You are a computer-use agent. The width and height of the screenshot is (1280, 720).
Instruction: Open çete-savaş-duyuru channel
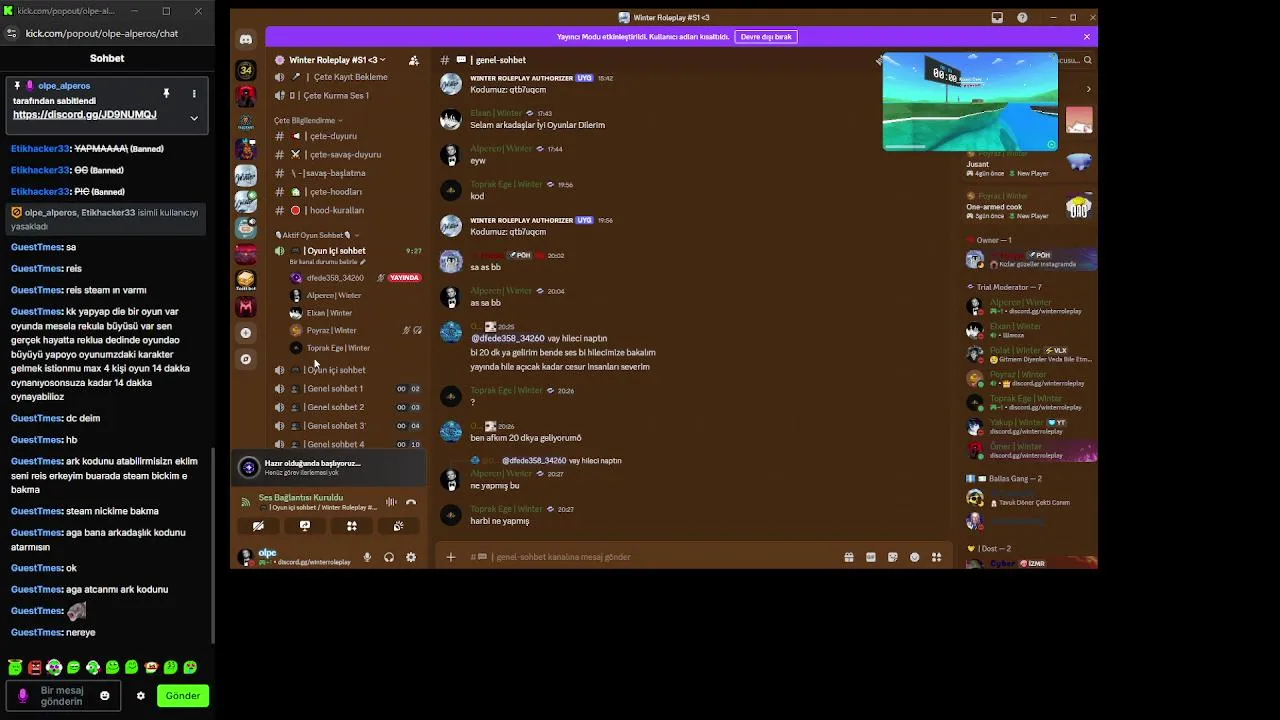point(345,155)
